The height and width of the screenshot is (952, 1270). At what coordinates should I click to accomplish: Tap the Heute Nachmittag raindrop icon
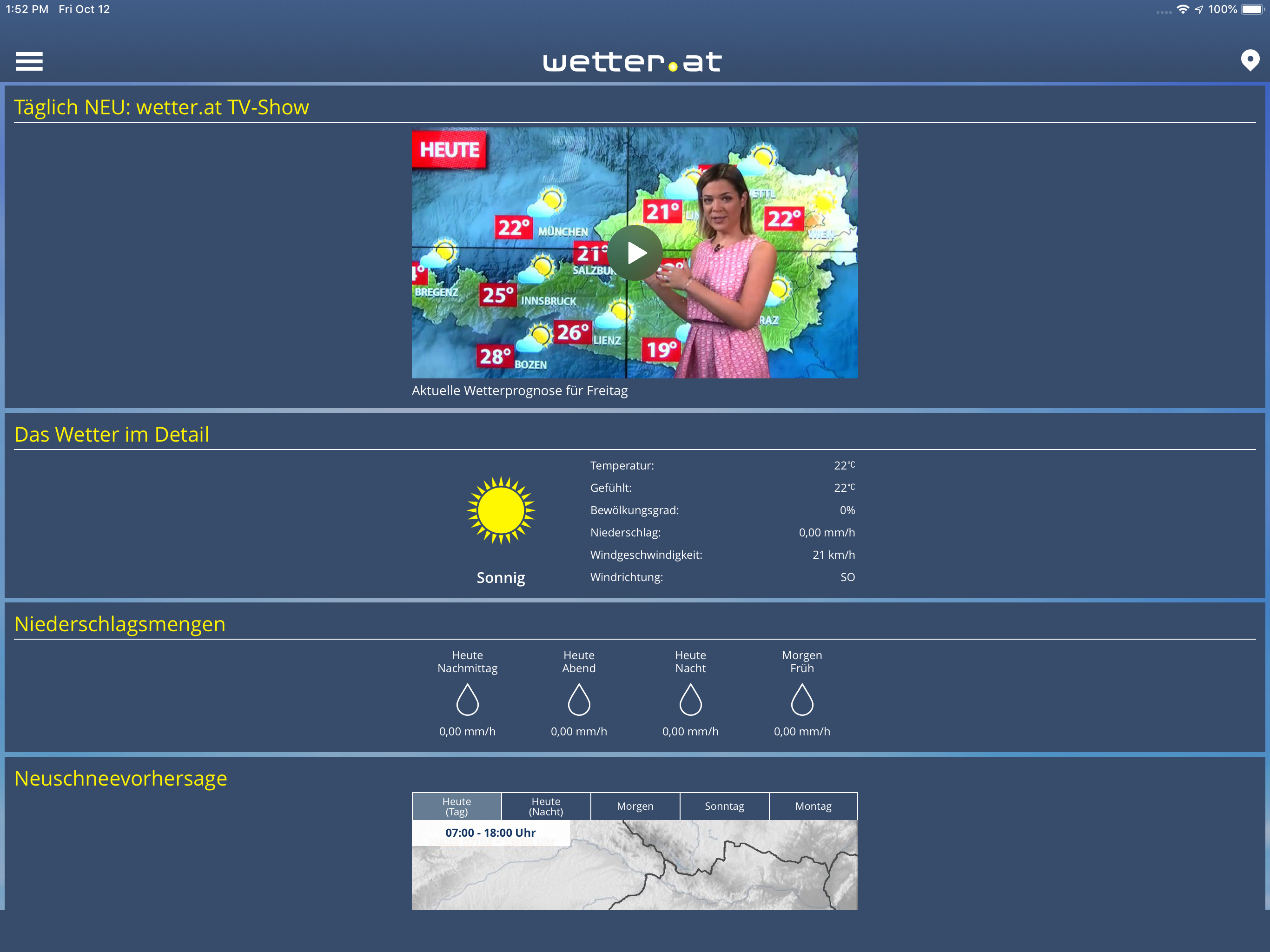tap(467, 700)
